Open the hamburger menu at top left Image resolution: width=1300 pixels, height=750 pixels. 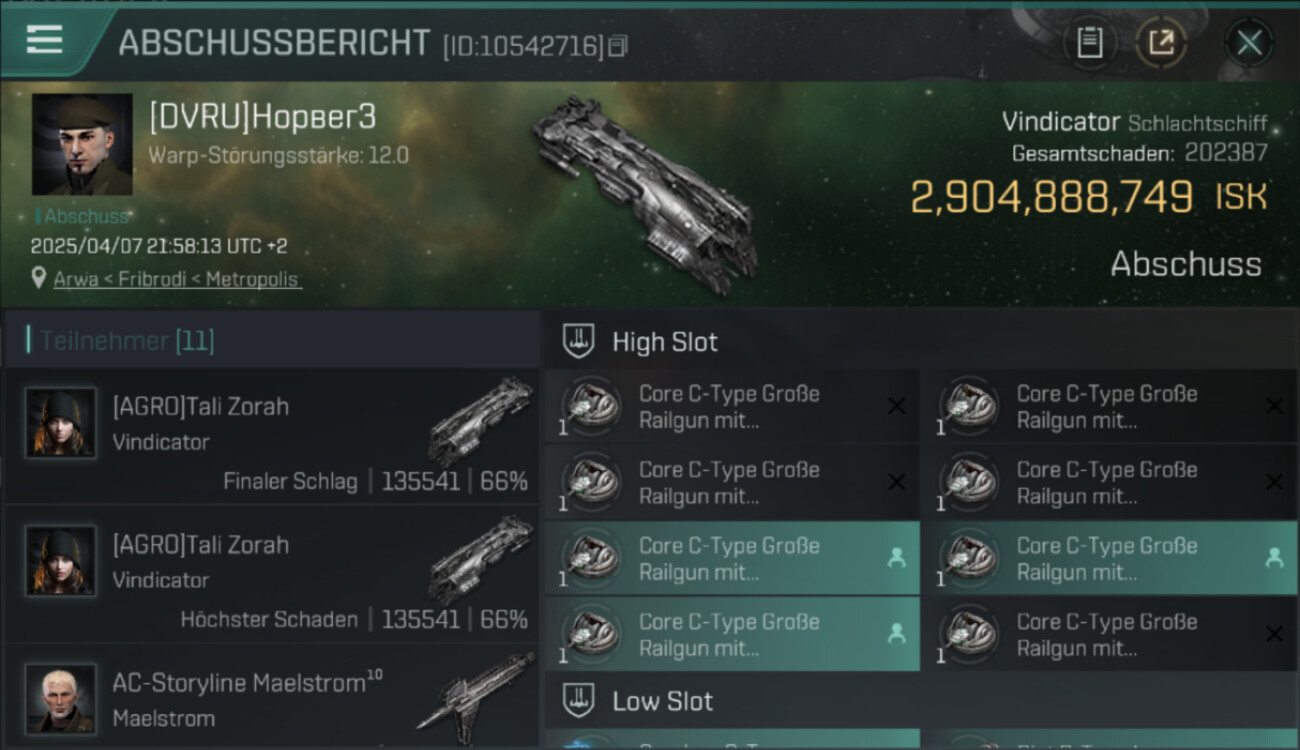click(x=45, y=41)
